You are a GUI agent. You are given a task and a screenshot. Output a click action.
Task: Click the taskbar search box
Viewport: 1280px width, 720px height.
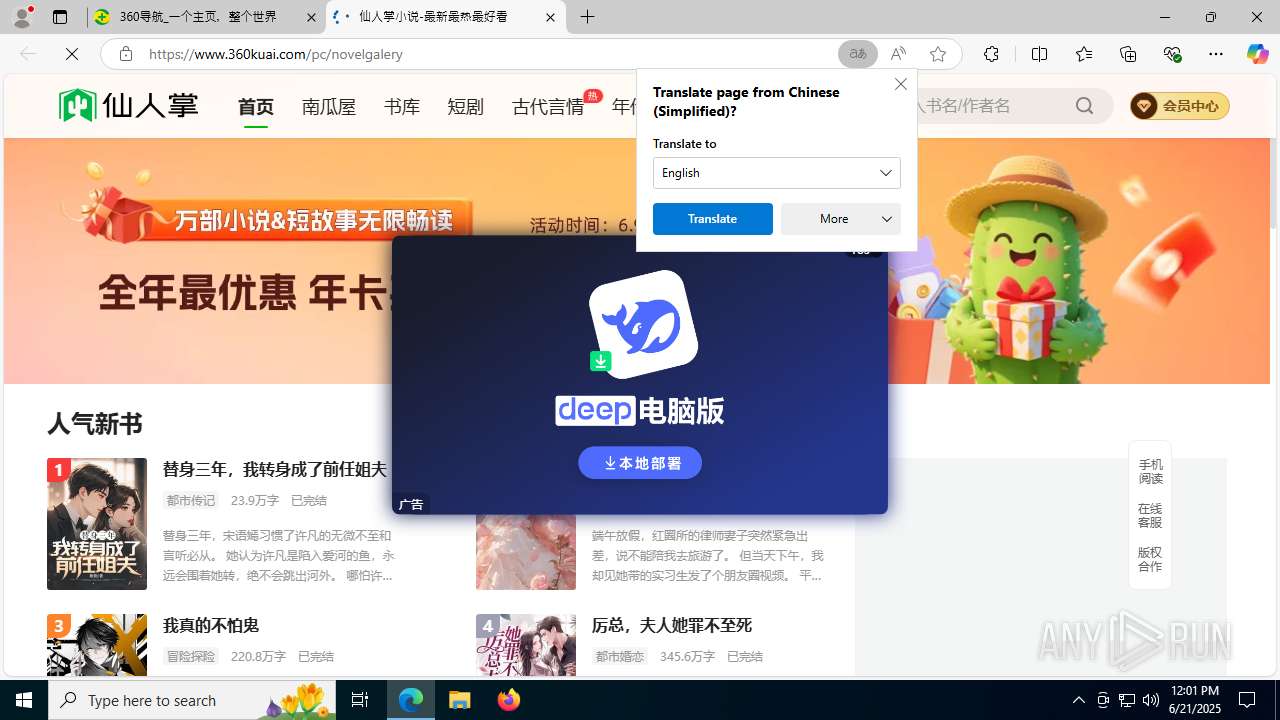(x=192, y=700)
